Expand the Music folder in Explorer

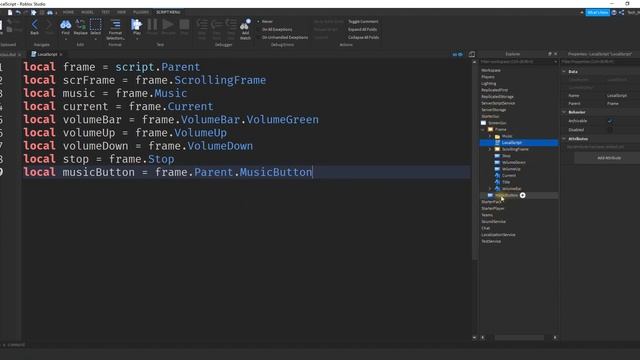click(490, 136)
